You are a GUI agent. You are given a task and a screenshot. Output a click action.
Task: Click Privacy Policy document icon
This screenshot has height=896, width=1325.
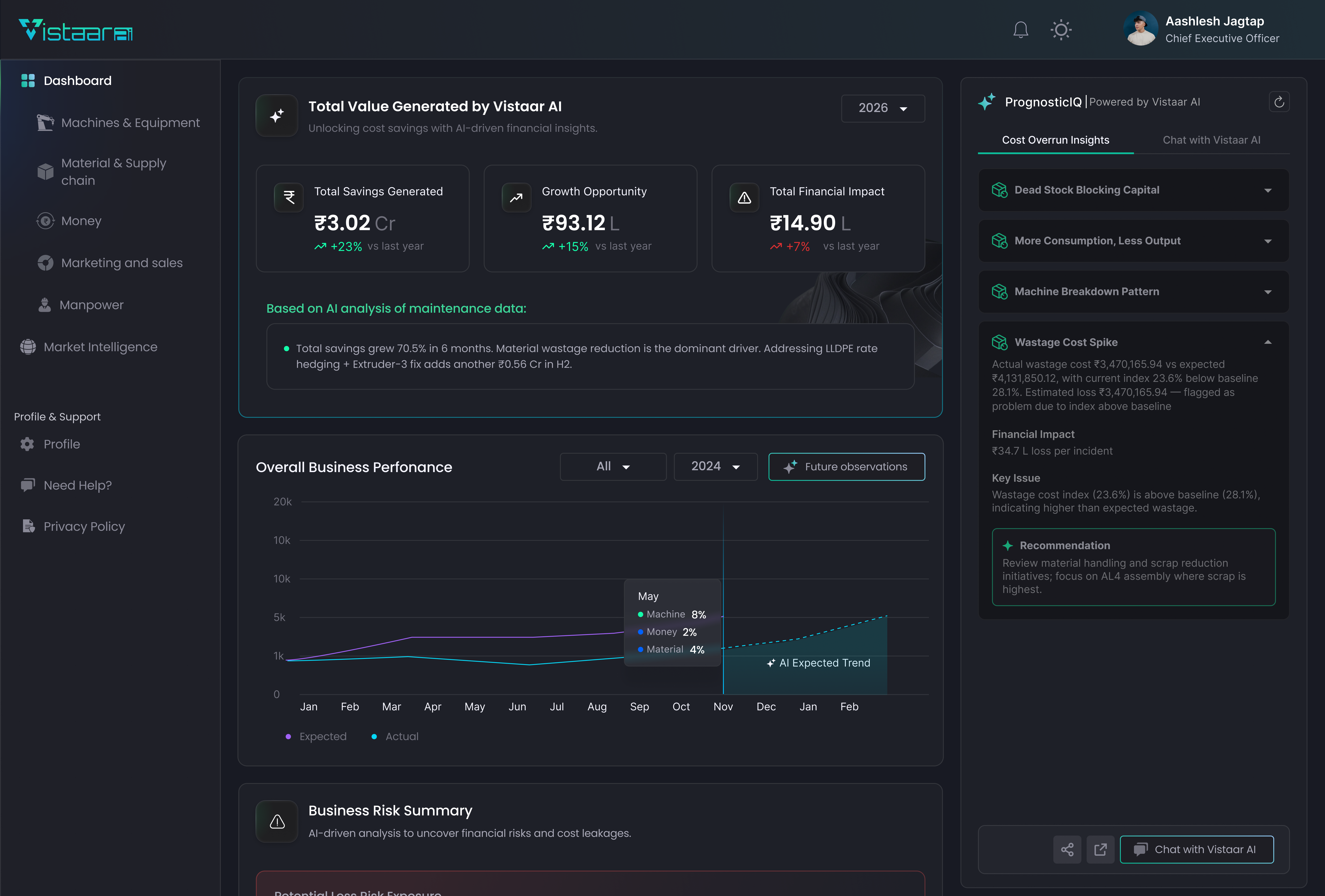[x=28, y=526]
